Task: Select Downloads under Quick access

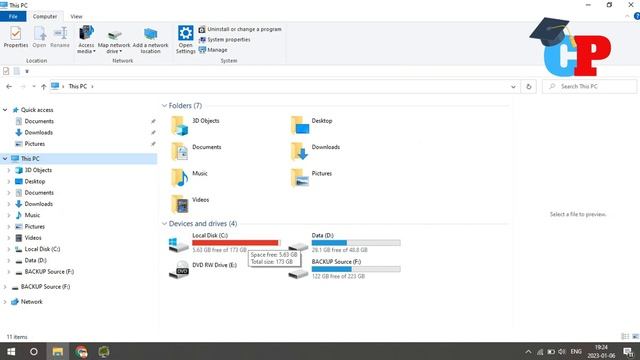Action: click(x=38, y=132)
